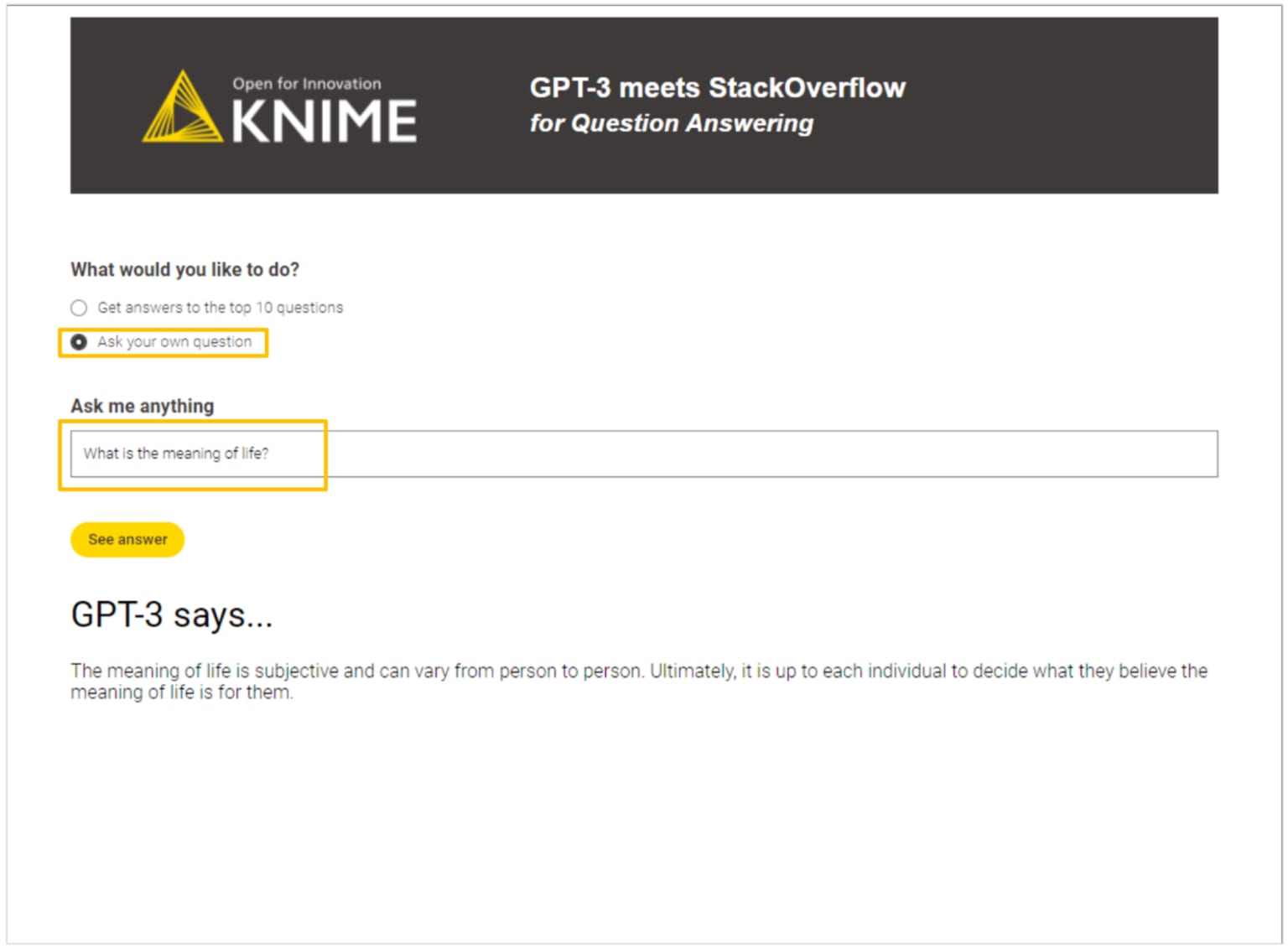
Task: Click the 'GPT-3 says...' heading
Action: coord(172,615)
